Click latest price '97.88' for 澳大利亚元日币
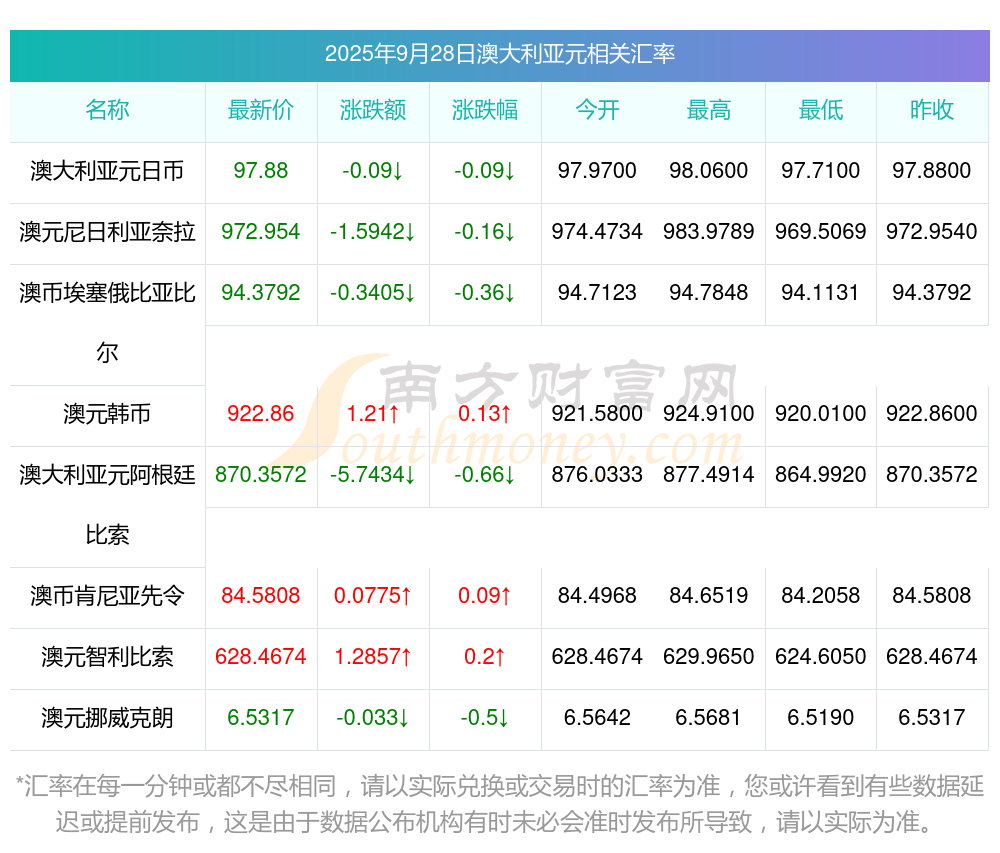Screen dimensions: 1000x853 (261, 171)
